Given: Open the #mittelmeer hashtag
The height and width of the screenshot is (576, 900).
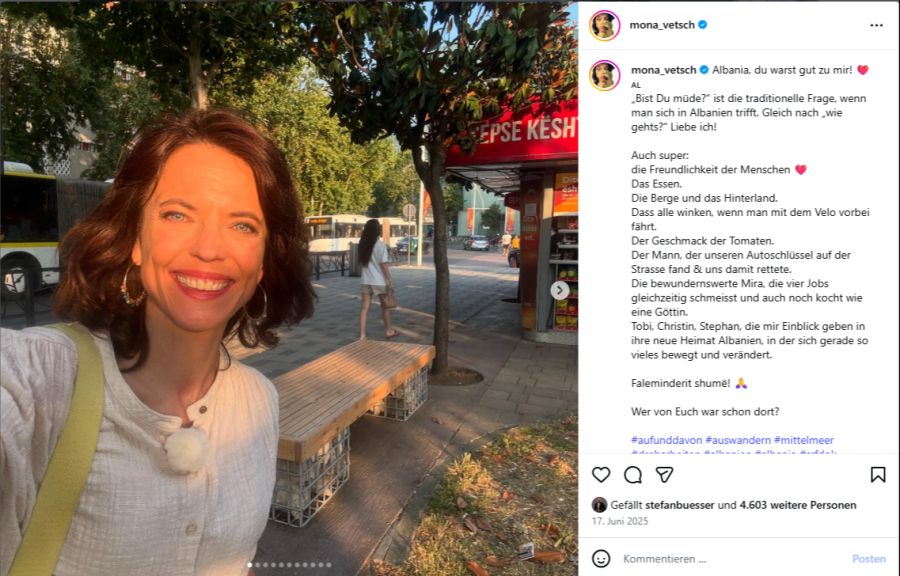Looking at the screenshot, I should [x=804, y=440].
